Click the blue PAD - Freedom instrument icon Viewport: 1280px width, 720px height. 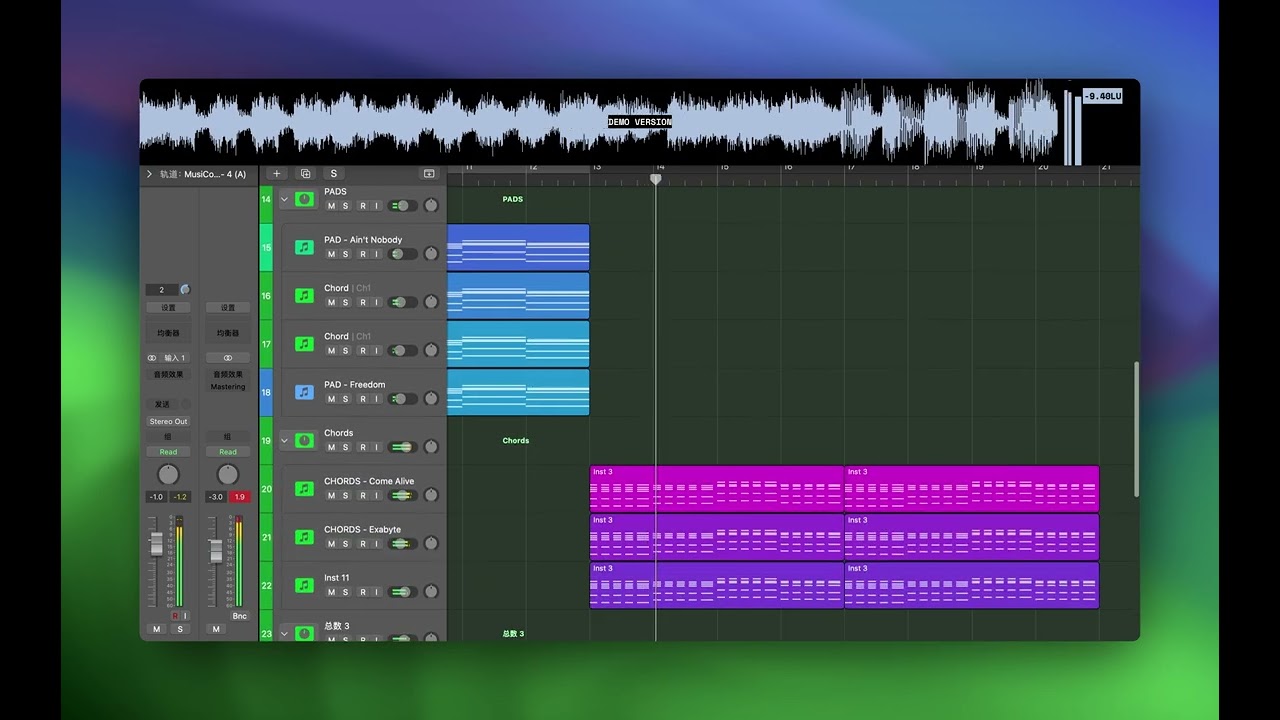coord(304,392)
